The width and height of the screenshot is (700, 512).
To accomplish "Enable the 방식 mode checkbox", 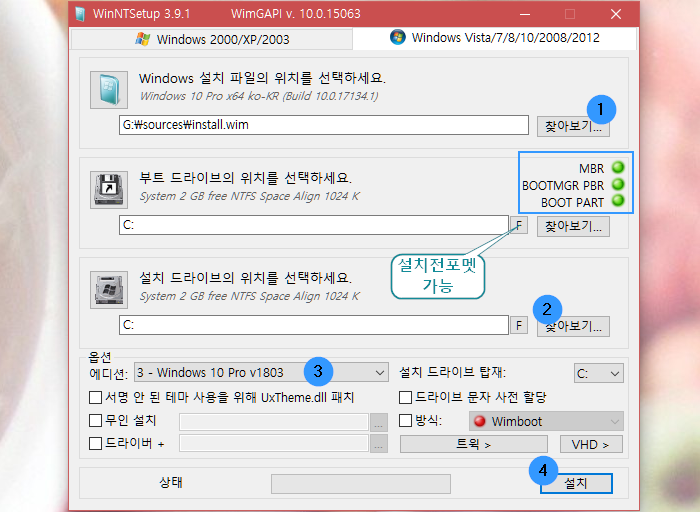I will pyautogui.click(x=405, y=420).
